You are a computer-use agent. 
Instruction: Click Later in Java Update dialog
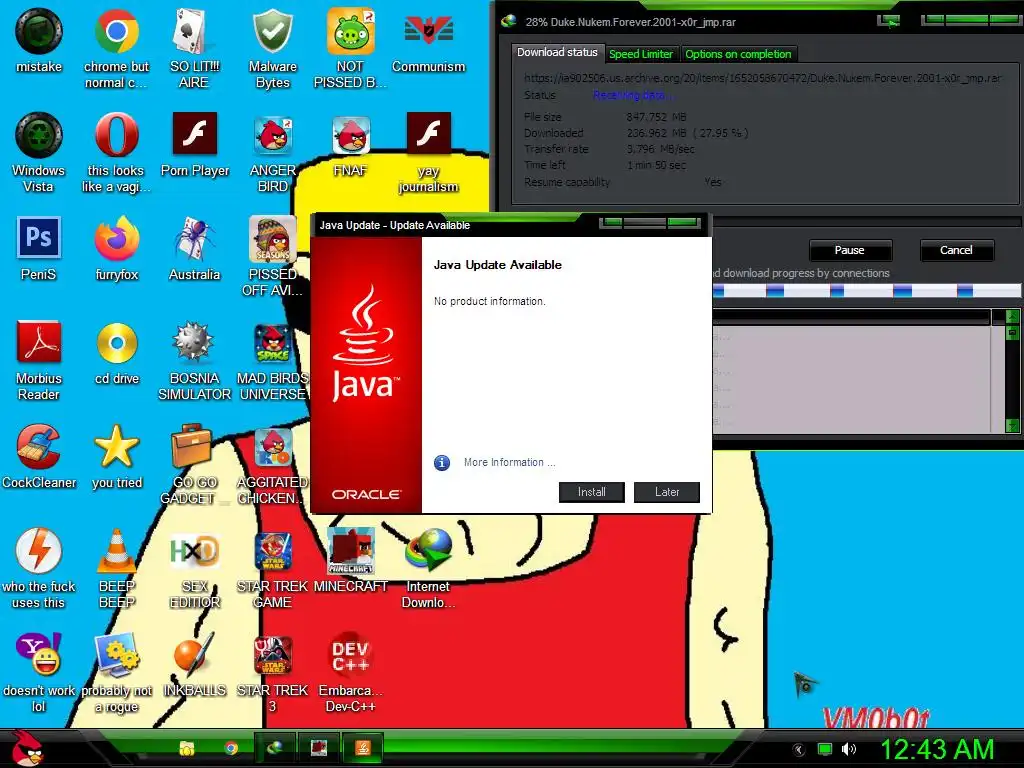[x=667, y=492]
